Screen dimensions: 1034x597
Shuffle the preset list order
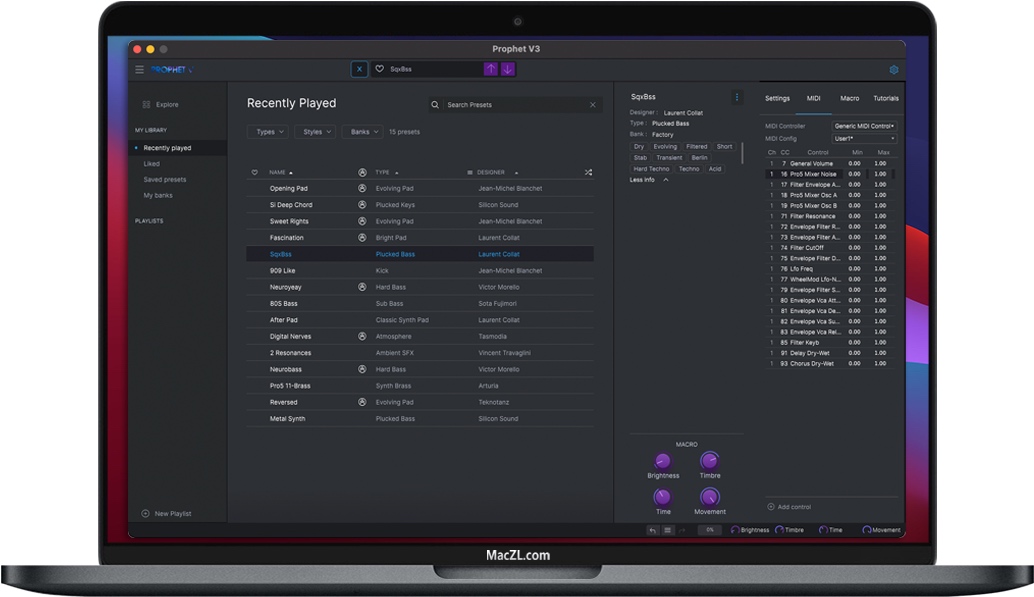tap(588, 172)
